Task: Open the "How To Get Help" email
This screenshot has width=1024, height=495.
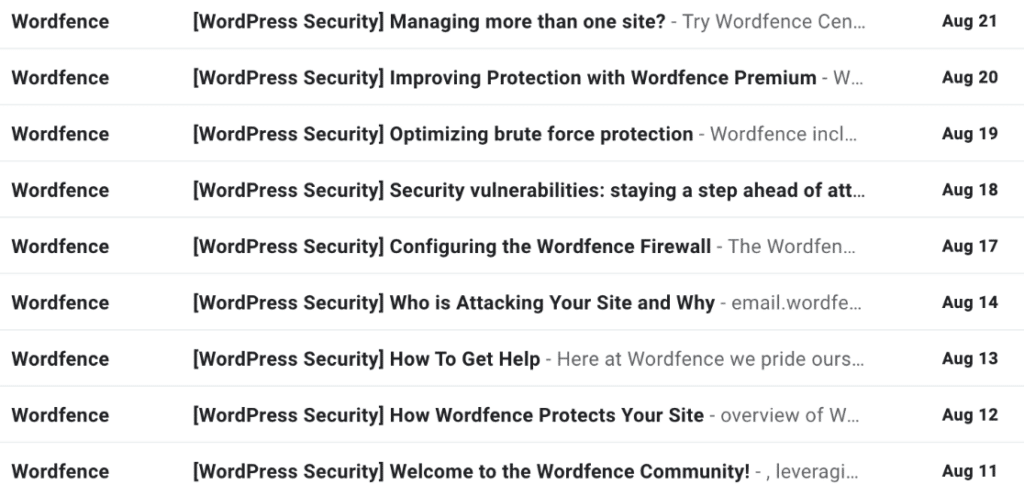Action: [x=465, y=359]
